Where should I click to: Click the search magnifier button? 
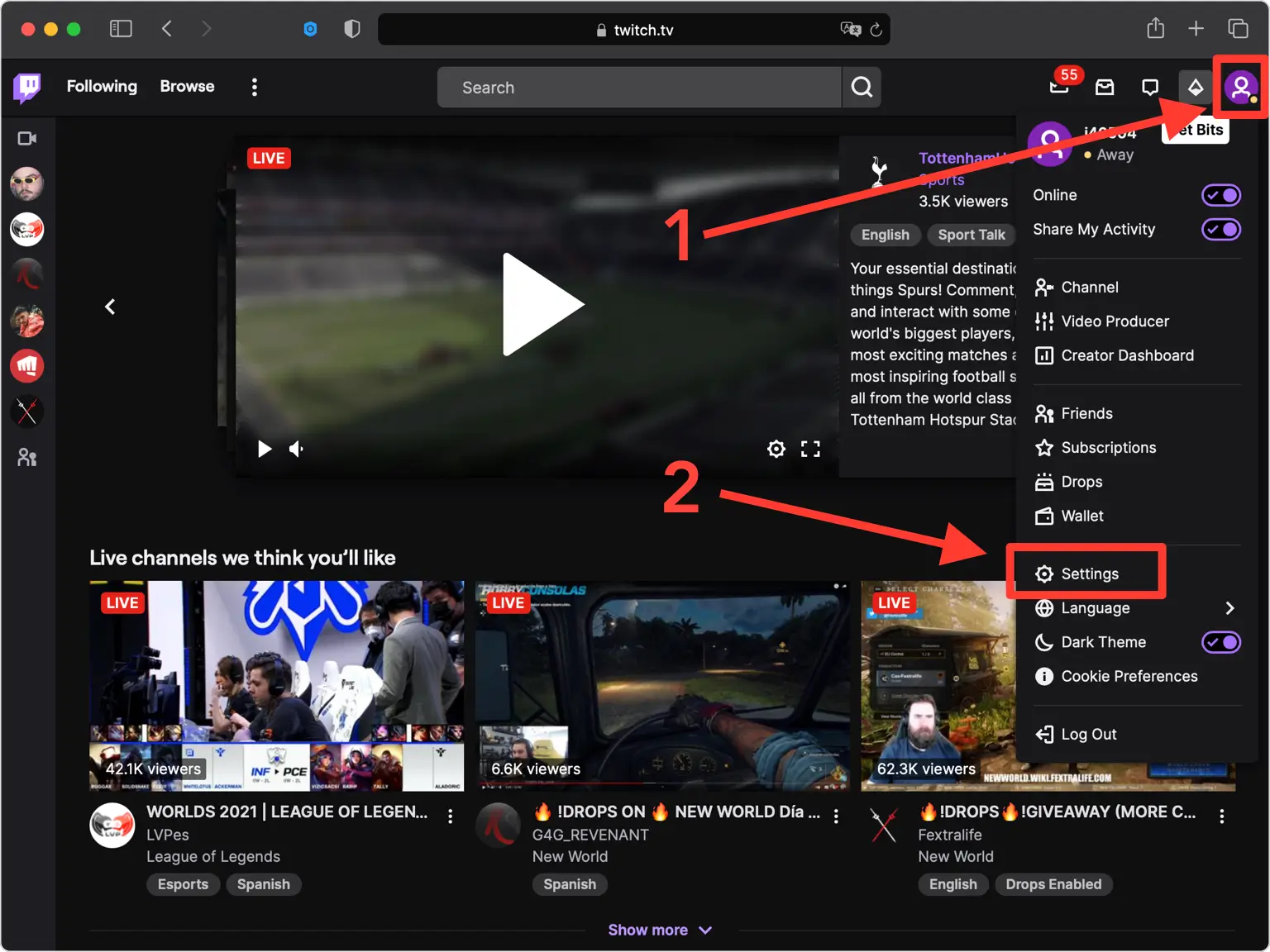pyautogui.click(x=862, y=87)
